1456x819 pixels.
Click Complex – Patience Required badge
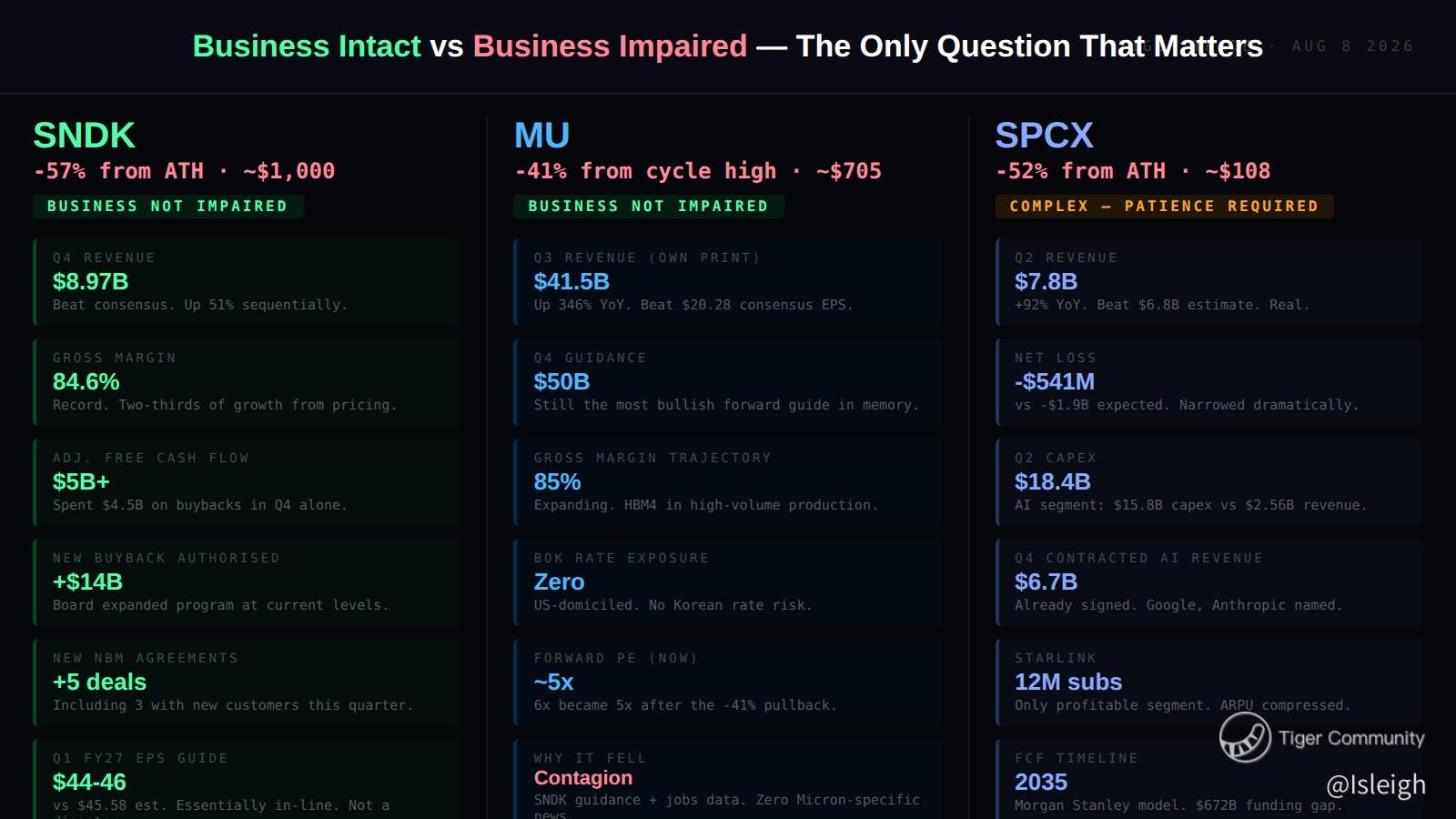[1165, 207]
